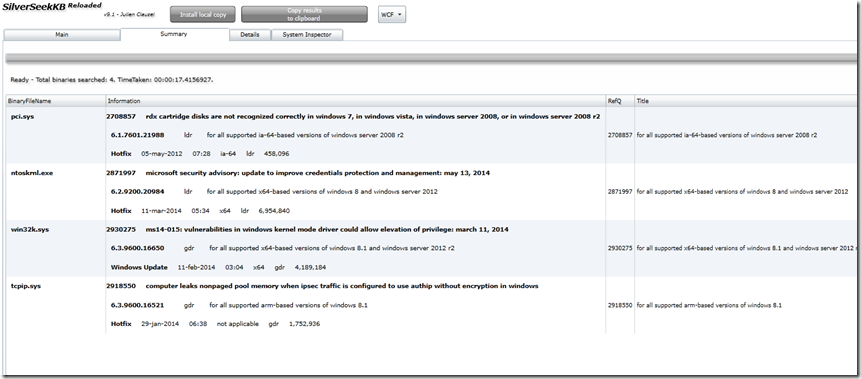The image size is (861, 379).
Task: Click RefQ value 2708857
Action: 620,135
